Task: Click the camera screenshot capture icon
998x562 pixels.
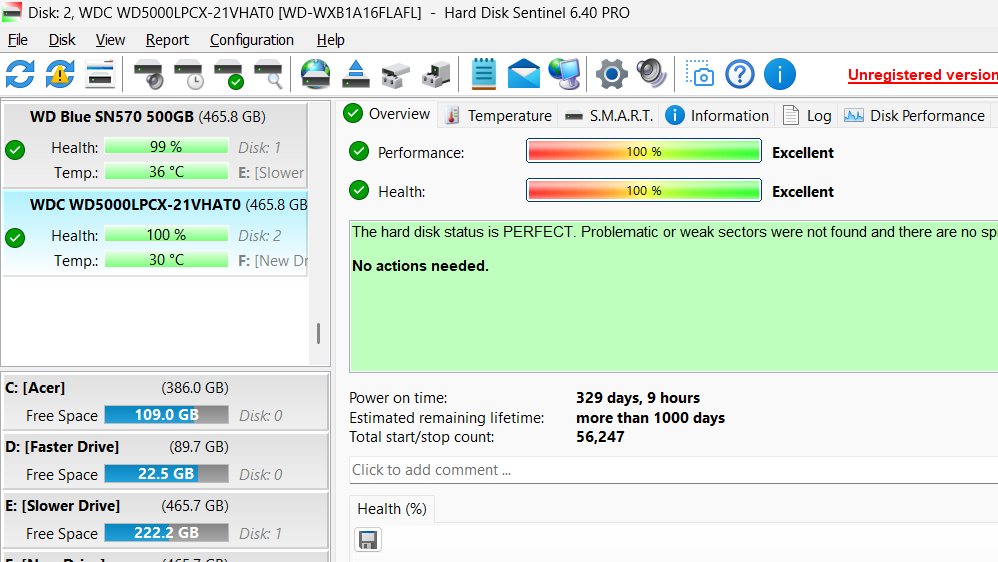Action: coord(699,74)
